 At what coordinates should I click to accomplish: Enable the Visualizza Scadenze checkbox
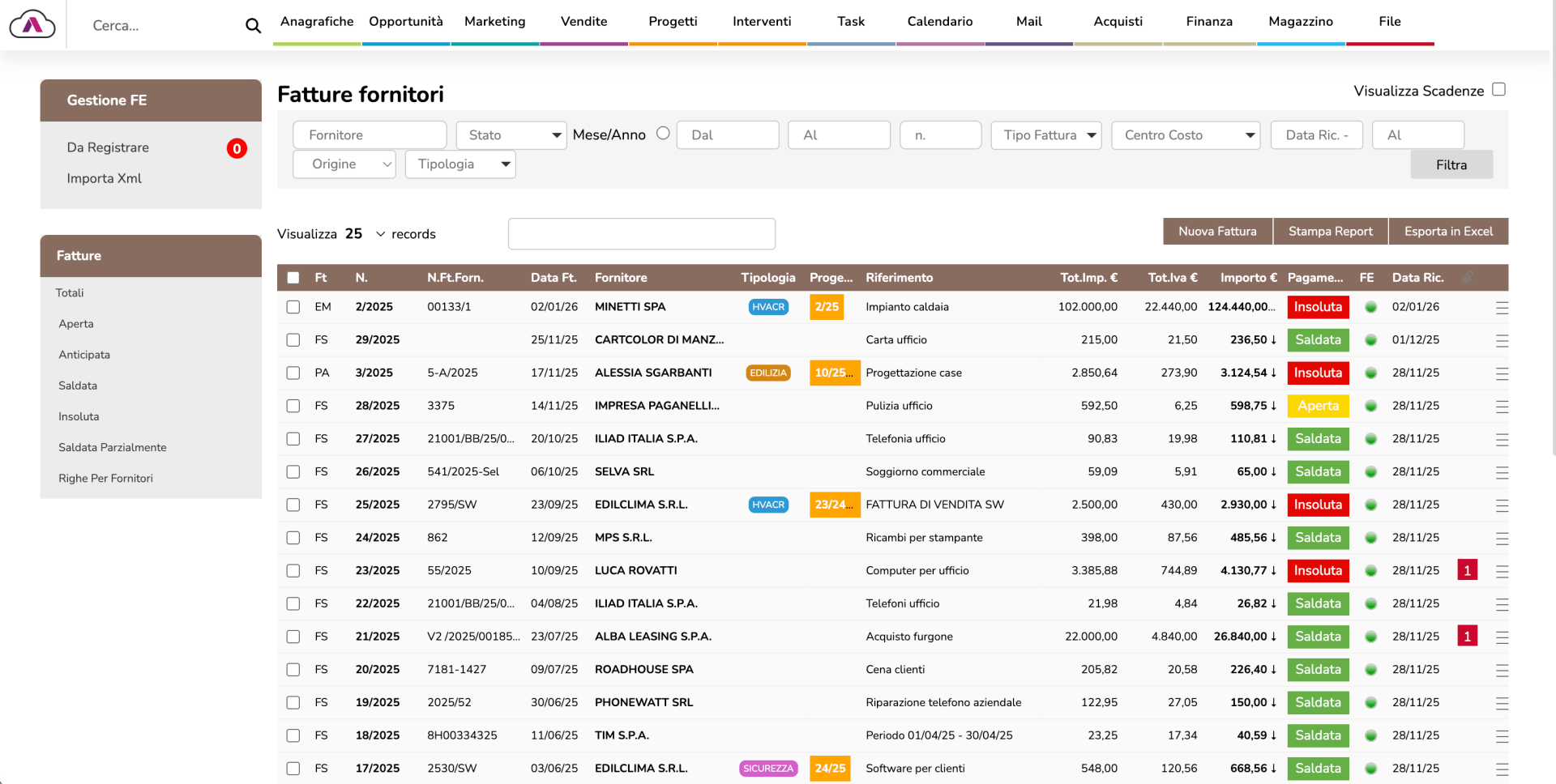[1498, 90]
